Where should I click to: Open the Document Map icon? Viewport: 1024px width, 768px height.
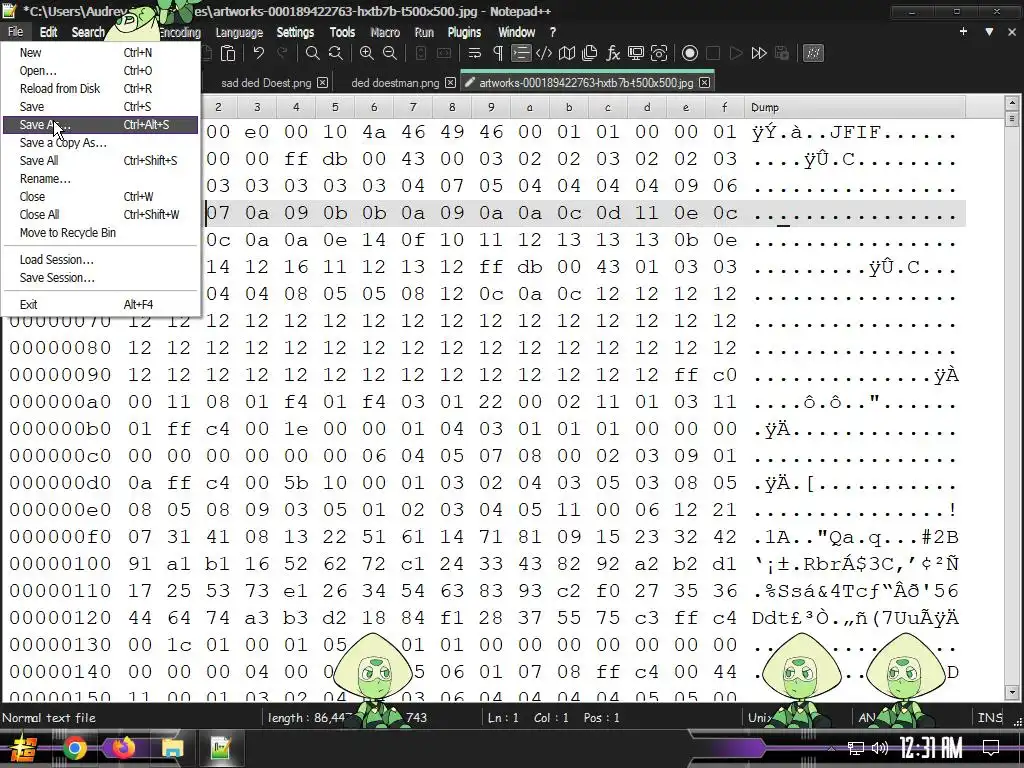(x=567, y=54)
